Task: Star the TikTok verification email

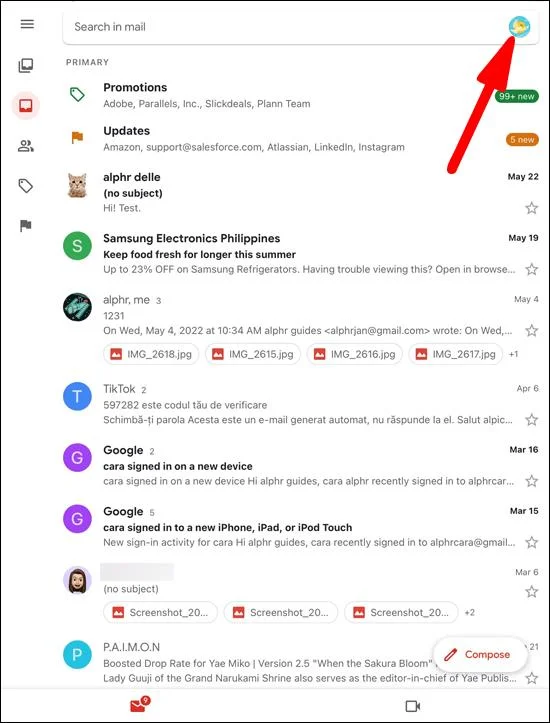Action: tap(532, 420)
